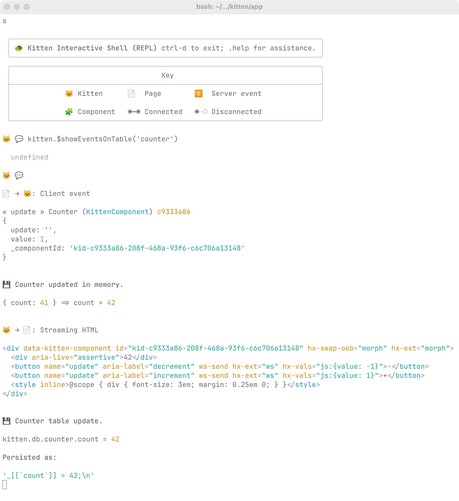The width and height of the screenshot is (459, 501).
Task: Click the aria-label="increment" button line
Action: [218, 376]
